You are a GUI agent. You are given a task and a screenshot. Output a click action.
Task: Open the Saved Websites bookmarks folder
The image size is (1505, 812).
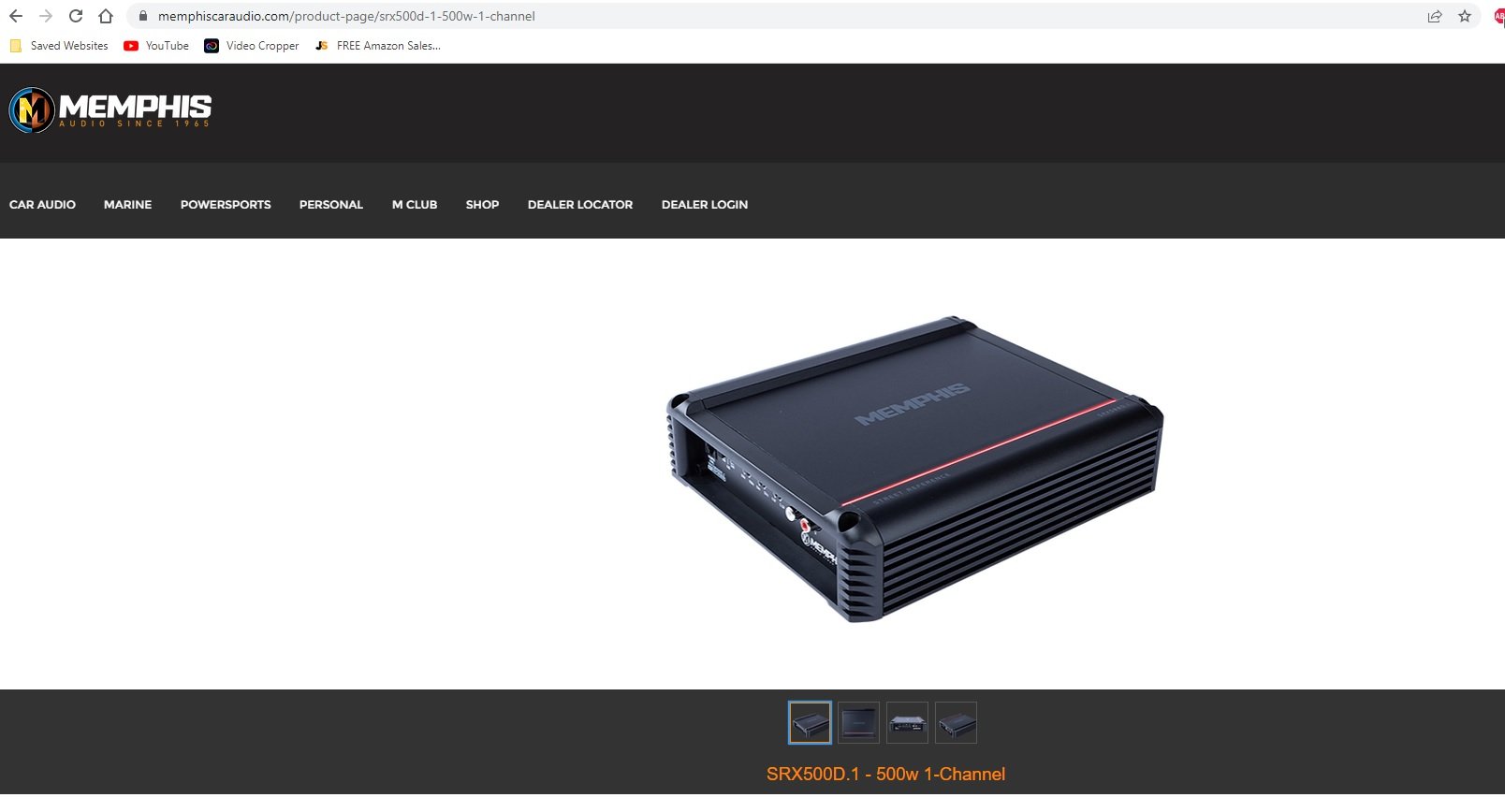tap(59, 46)
